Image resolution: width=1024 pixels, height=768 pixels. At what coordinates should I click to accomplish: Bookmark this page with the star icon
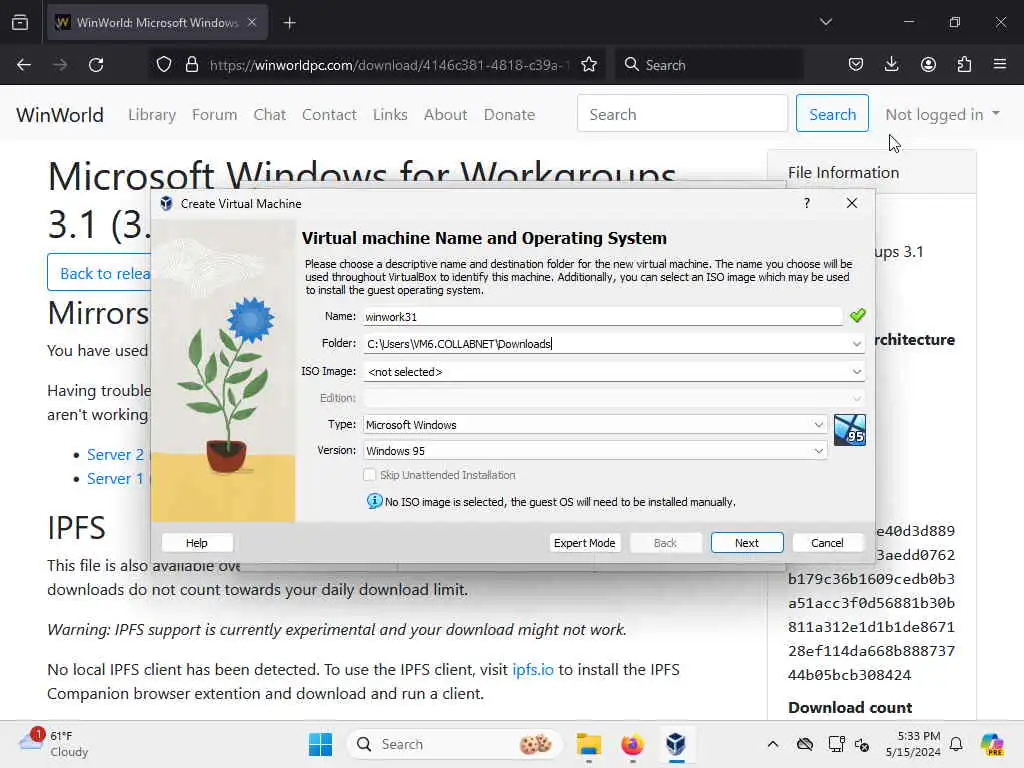click(589, 65)
